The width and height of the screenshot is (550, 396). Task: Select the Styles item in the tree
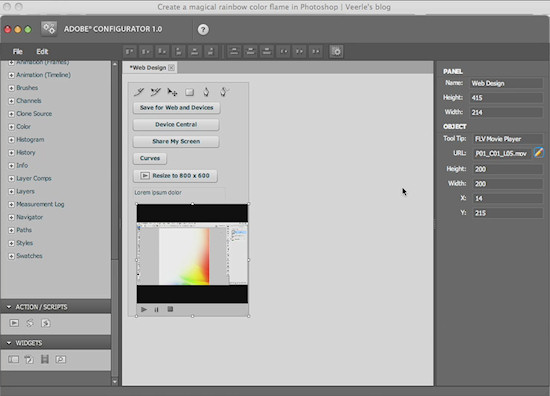tap(25, 243)
